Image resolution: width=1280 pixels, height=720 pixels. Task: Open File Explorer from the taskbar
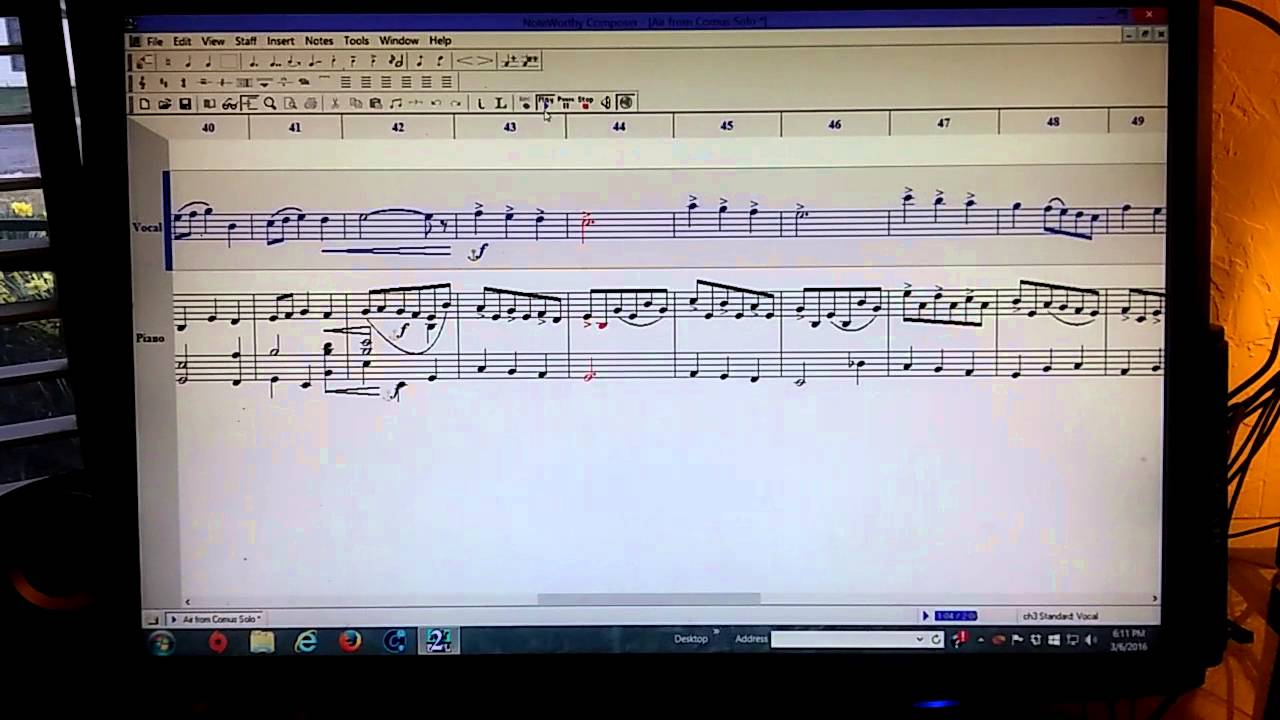point(262,642)
